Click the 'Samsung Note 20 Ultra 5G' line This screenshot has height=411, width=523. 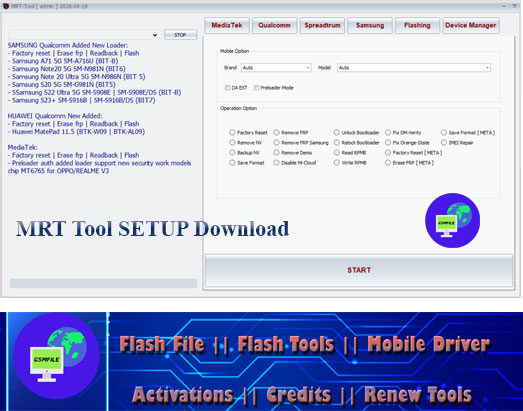(76, 76)
